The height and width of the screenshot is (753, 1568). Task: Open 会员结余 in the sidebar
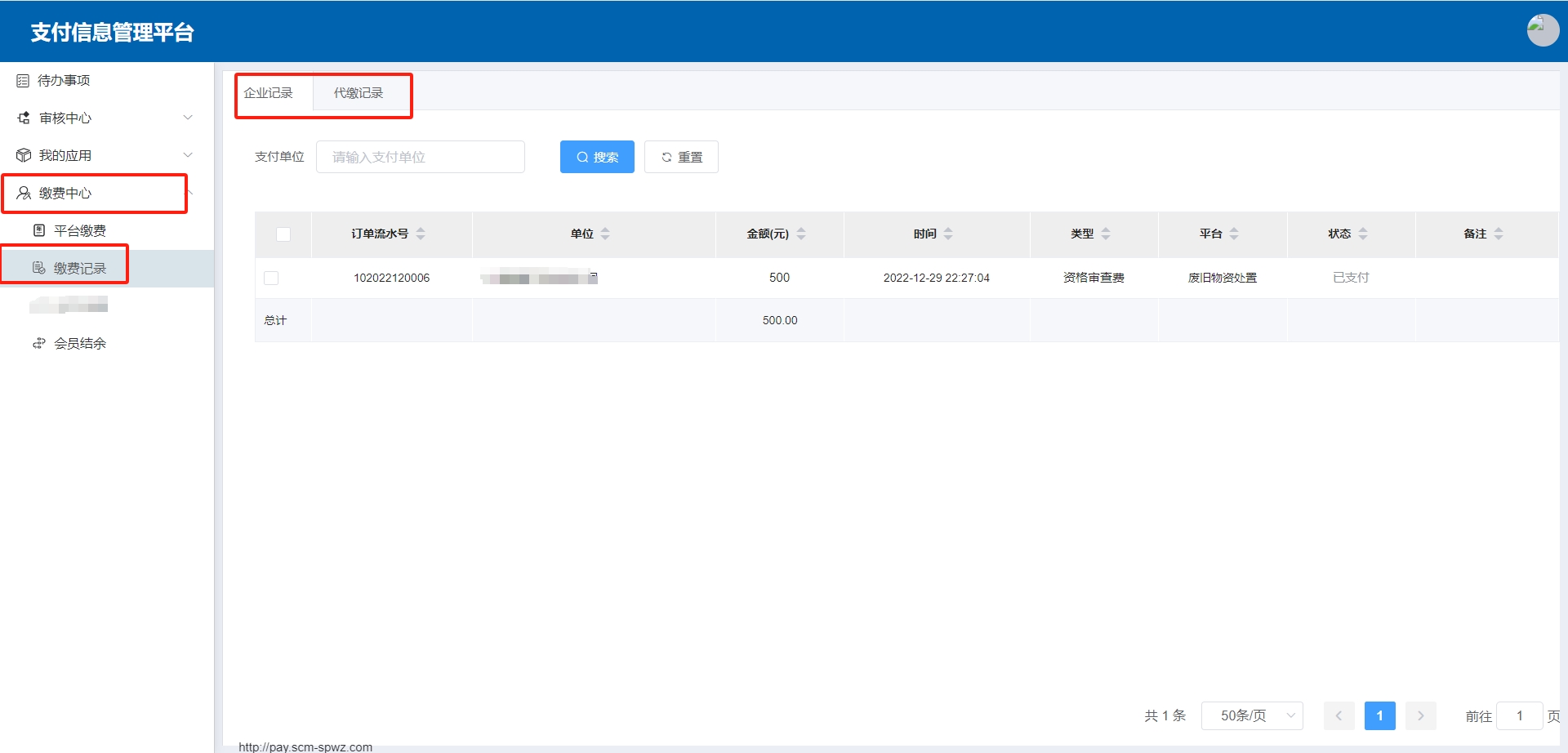[79, 343]
